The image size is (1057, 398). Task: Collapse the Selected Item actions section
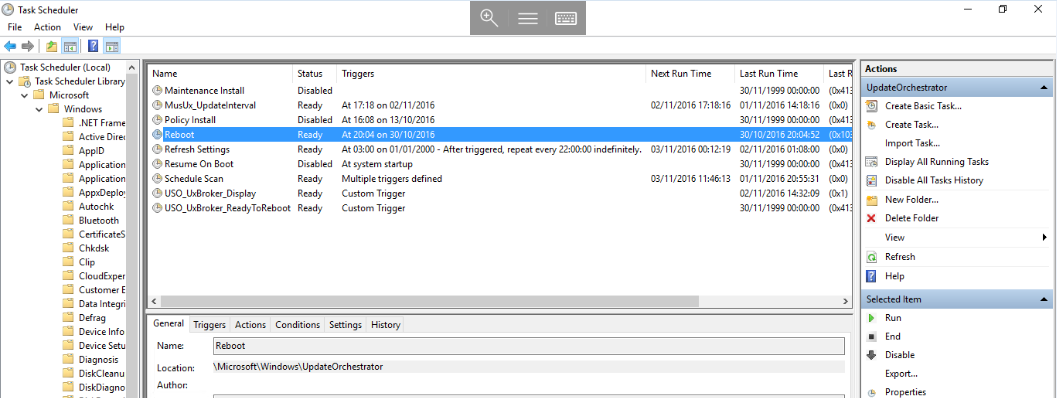coord(1044,299)
